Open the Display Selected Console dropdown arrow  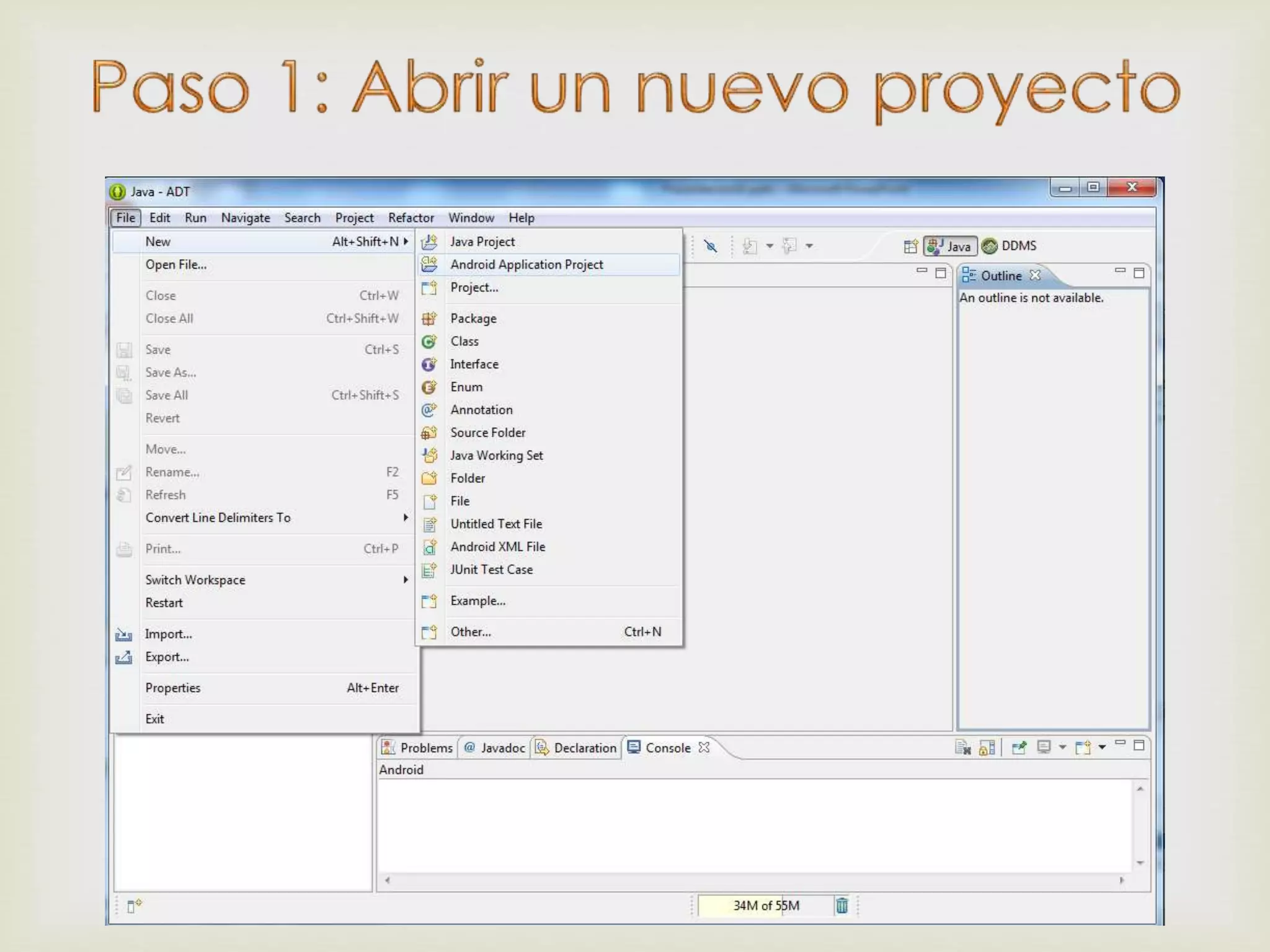tap(1062, 747)
